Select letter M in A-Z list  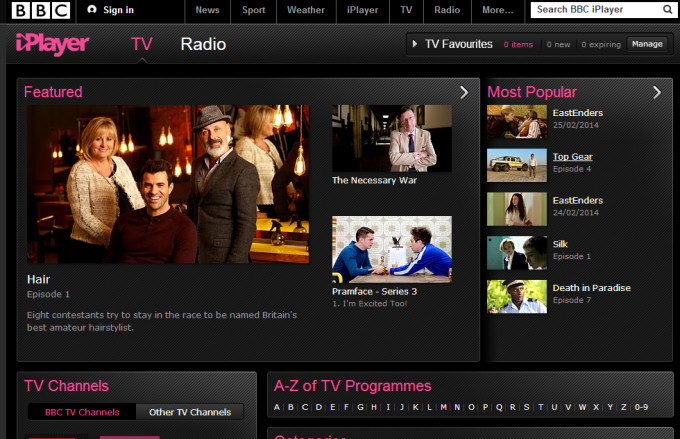click(x=443, y=407)
